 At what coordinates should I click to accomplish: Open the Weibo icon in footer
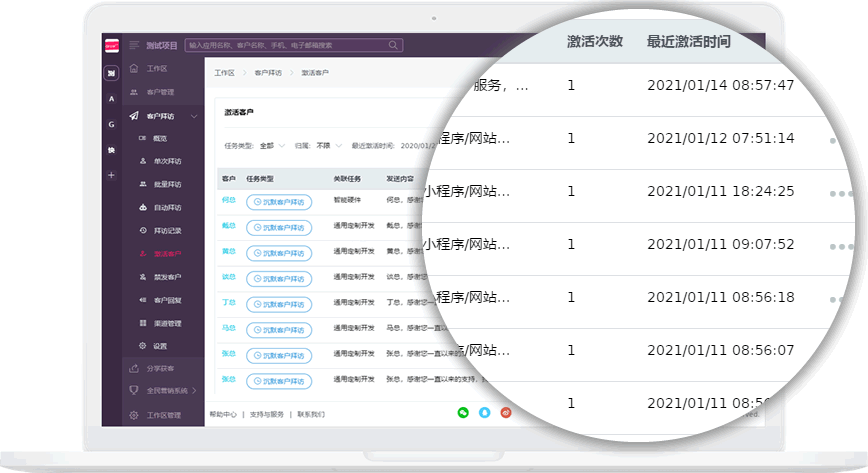(x=506, y=413)
